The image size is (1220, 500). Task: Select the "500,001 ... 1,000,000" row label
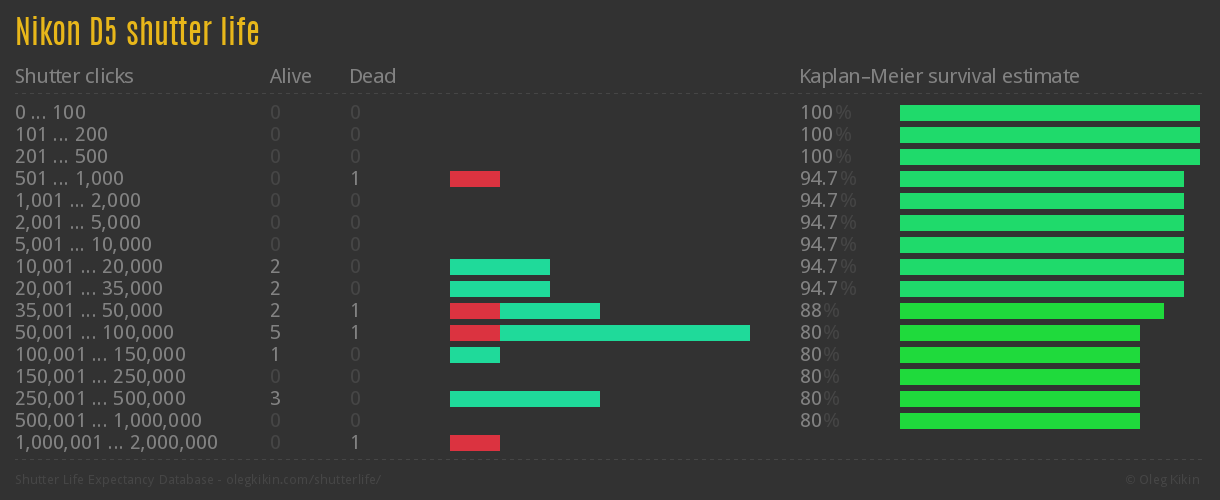pyautogui.click(x=108, y=421)
